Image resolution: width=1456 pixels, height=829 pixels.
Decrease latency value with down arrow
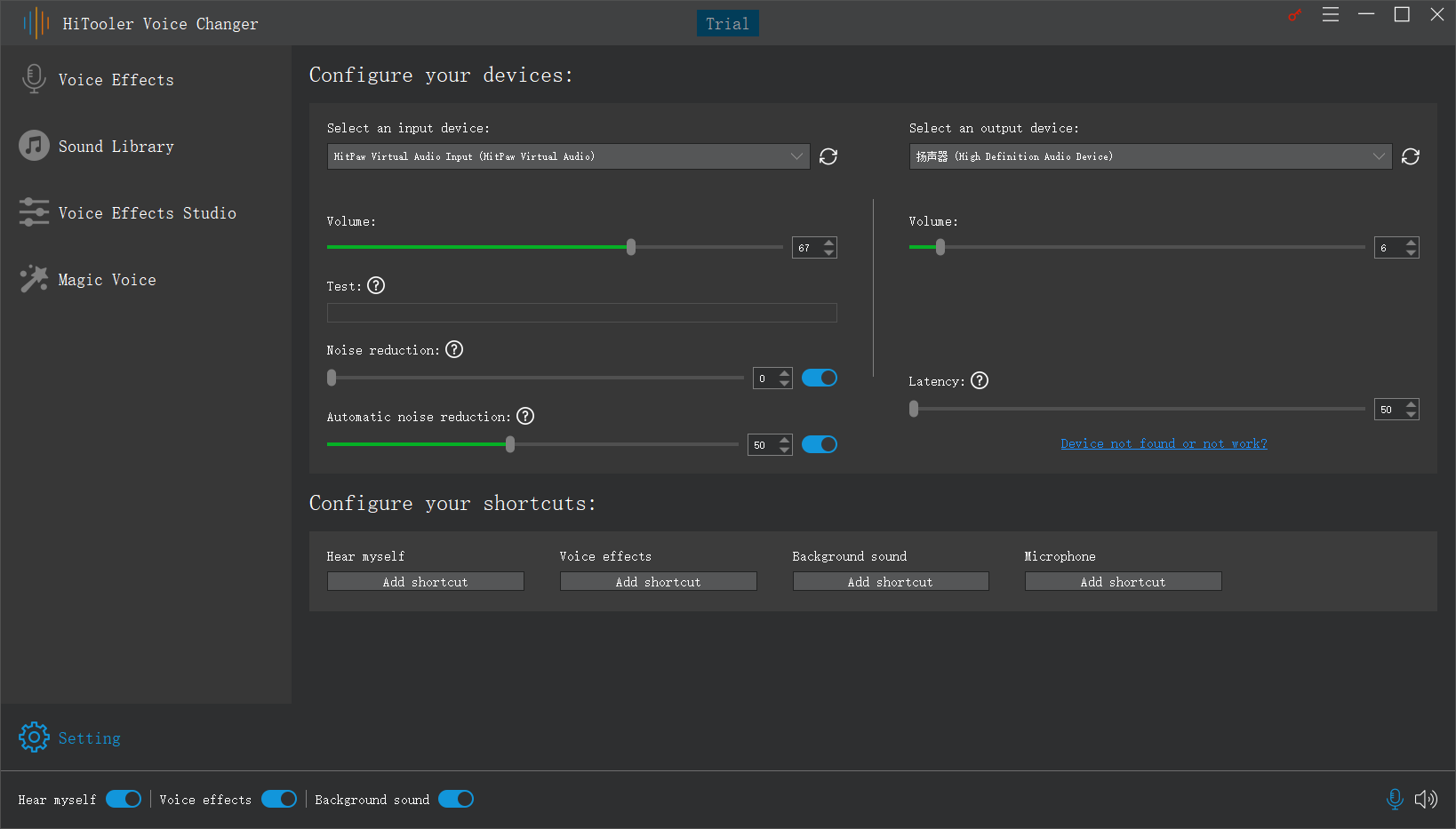pos(1412,414)
